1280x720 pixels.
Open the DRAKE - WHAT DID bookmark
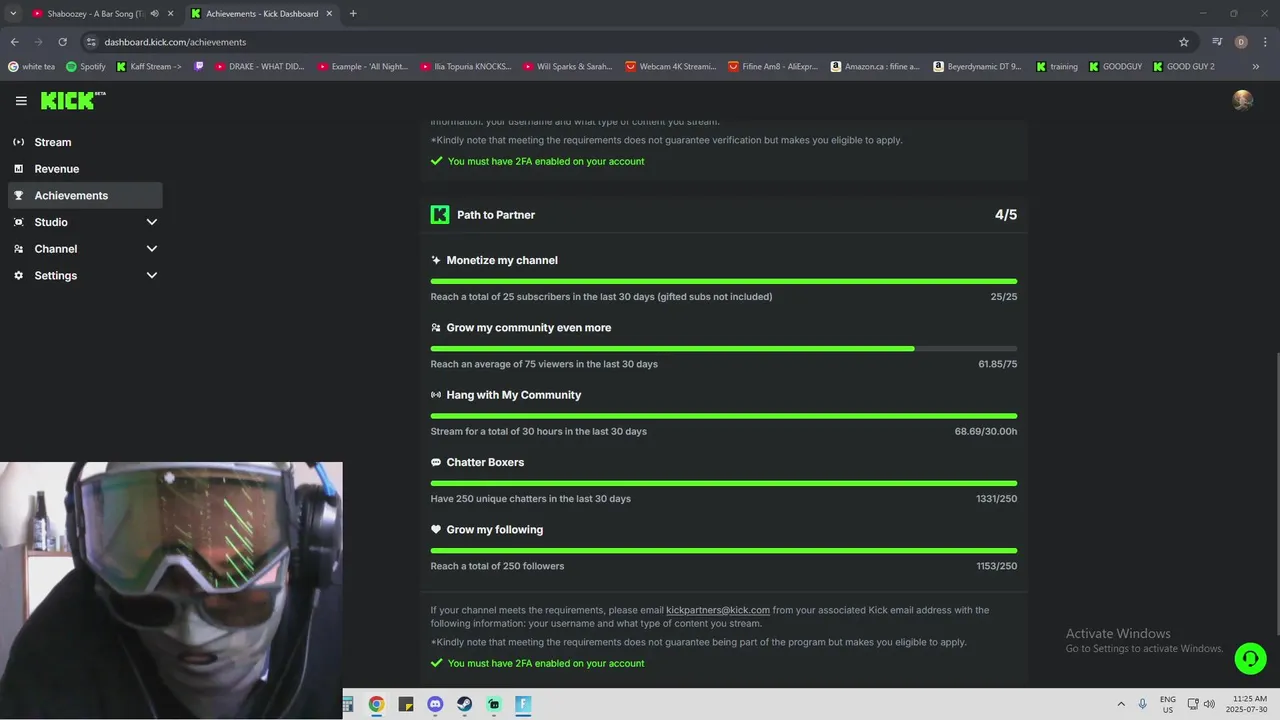260,67
